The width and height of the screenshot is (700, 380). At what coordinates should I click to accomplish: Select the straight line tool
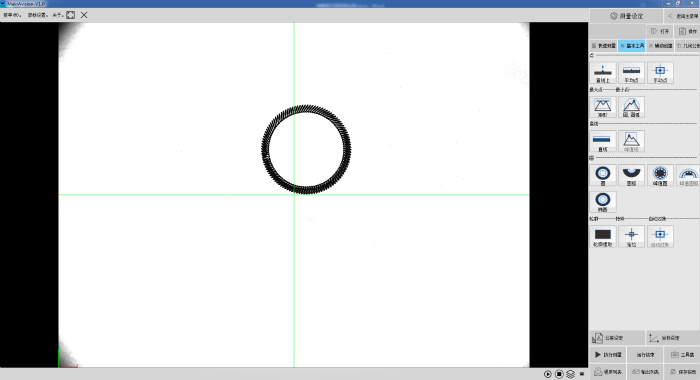point(603,141)
